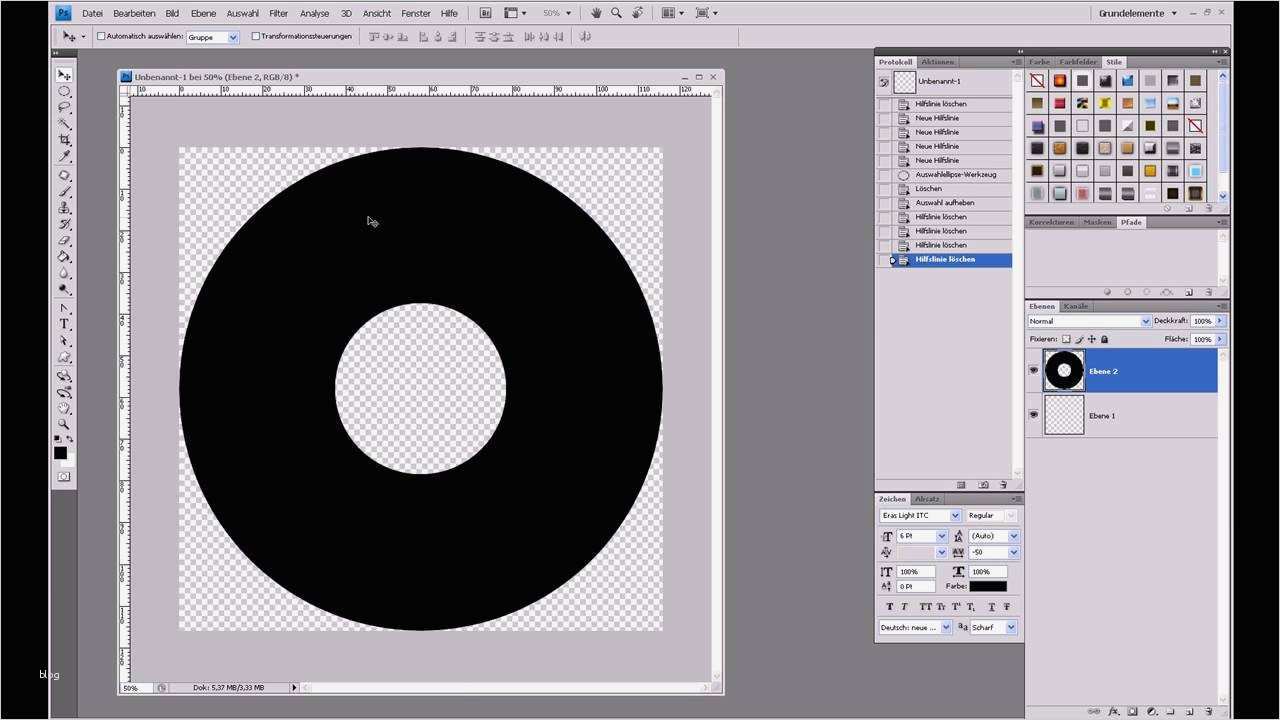Viewport: 1280px width, 720px height.
Task: Open the 'Filter' menu
Action: [x=279, y=13]
